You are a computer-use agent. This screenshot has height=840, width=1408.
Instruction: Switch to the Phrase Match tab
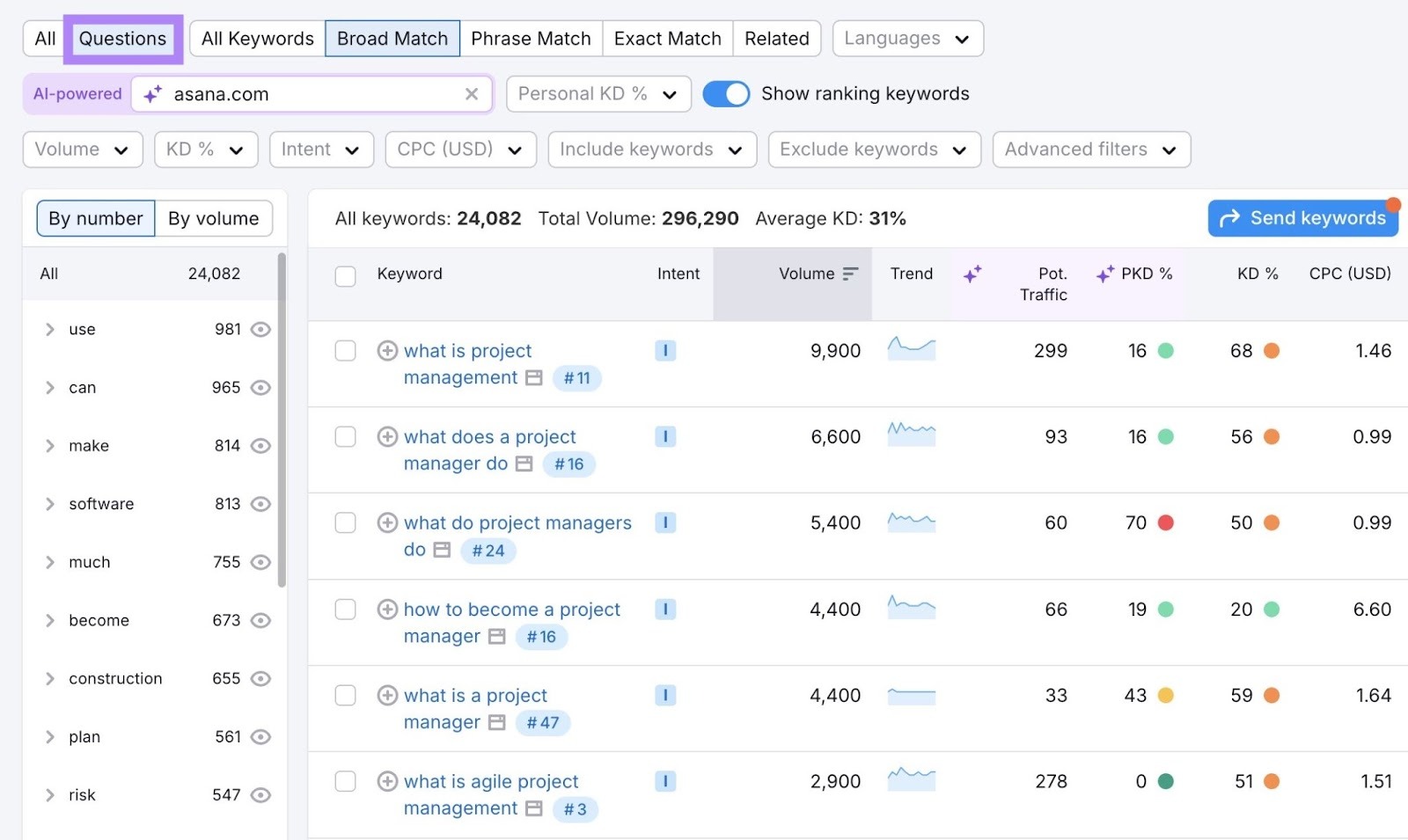click(531, 38)
